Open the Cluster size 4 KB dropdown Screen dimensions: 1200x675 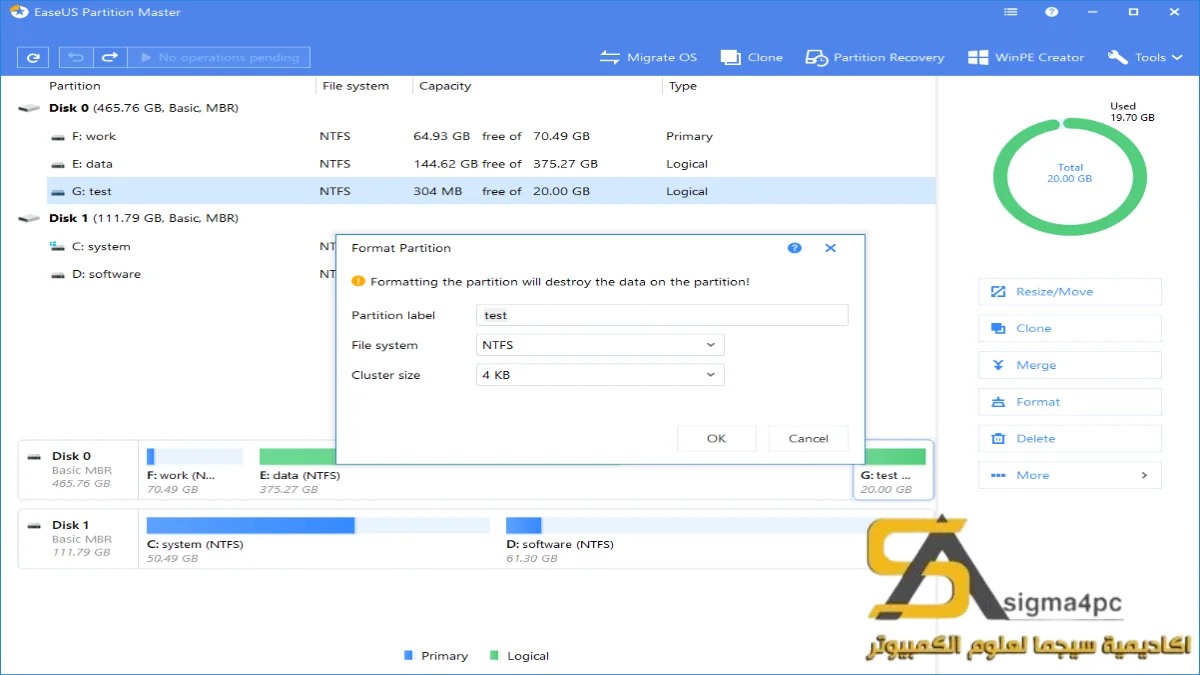tap(600, 375)
